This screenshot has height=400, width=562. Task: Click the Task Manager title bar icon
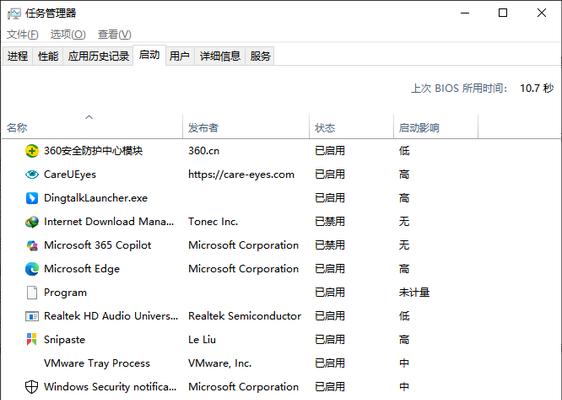[x=14, y=14]
